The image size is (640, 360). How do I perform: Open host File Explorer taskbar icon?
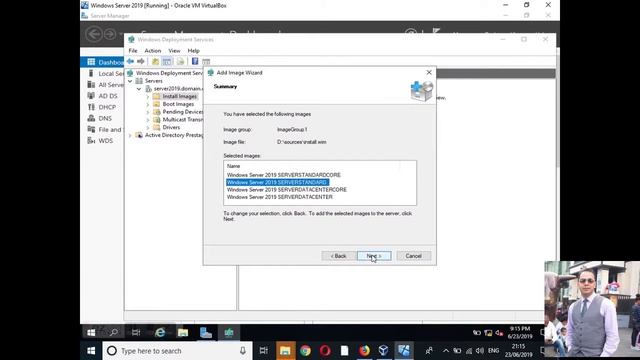coord(285,351)
